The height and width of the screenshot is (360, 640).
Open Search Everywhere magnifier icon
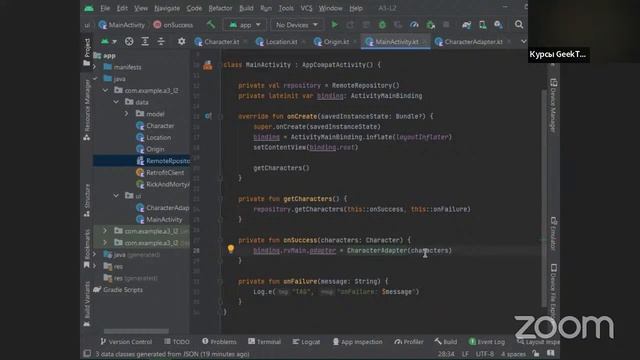click(x=519, y=25)
